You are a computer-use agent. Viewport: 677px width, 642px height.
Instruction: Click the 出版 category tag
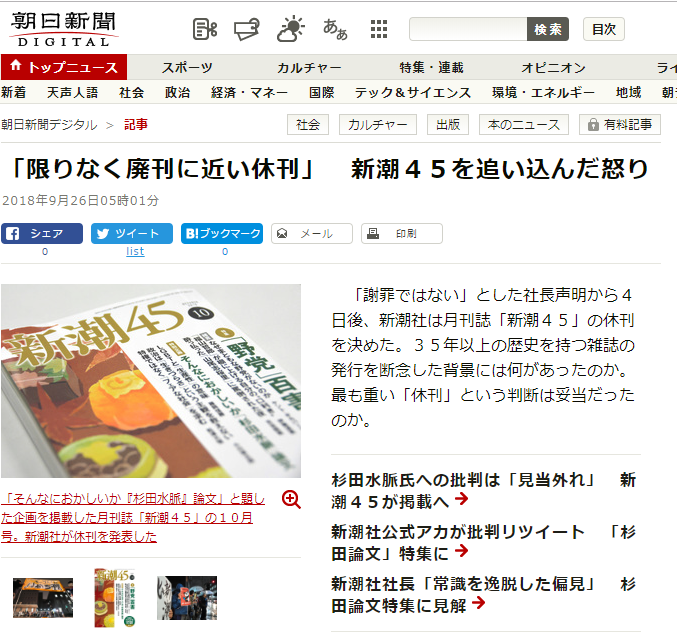448,125
